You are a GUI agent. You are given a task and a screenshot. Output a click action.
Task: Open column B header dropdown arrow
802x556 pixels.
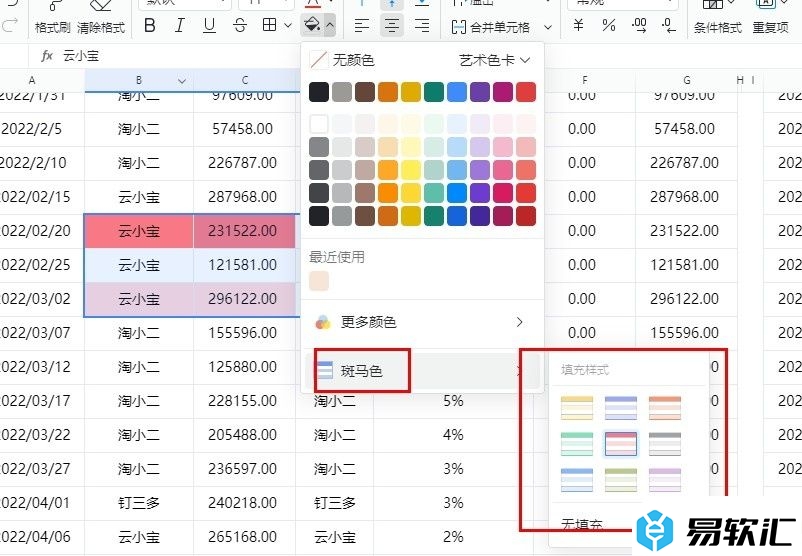(x=182, y=81)
